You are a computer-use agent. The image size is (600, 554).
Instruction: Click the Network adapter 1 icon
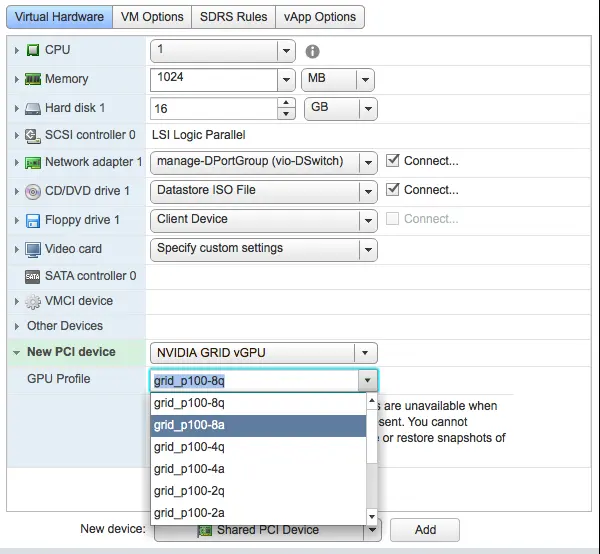coord(33,163)
